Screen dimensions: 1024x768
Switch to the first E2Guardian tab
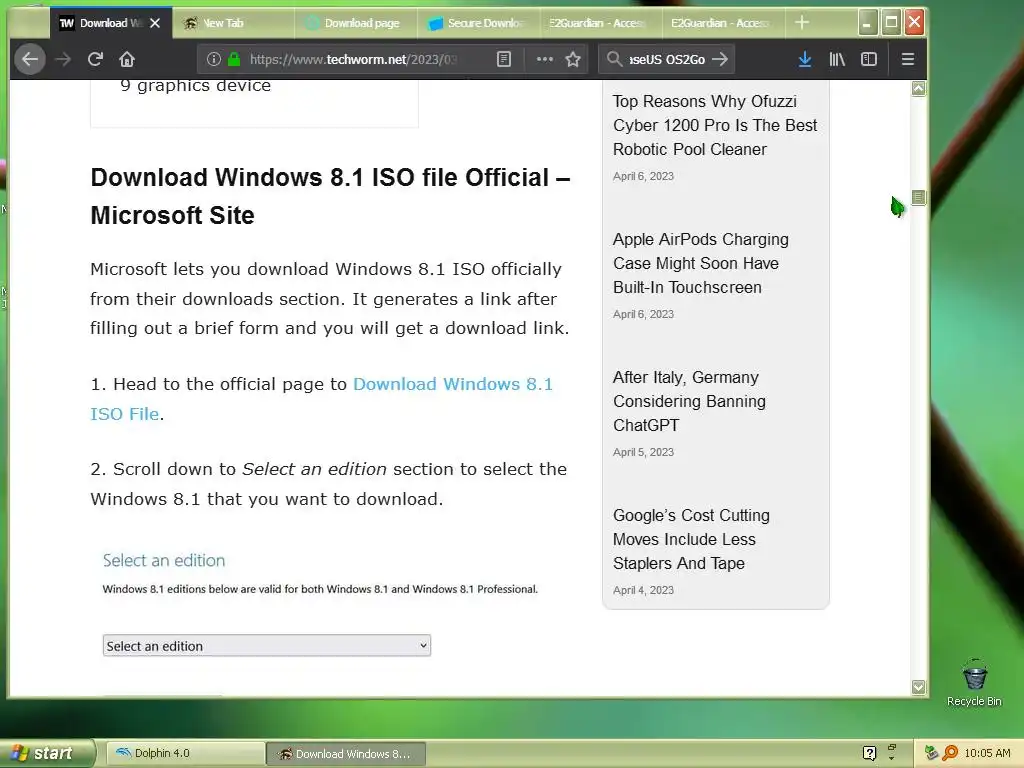pyautogui.click(x=601, y=23)
